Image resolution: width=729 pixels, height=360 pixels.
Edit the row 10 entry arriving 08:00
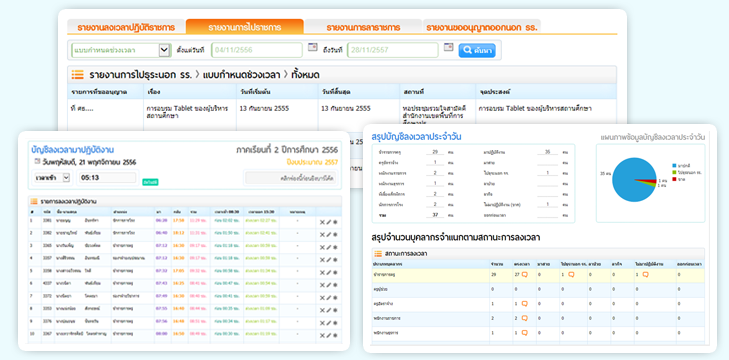pyautogui.click(x=328, y=335)
